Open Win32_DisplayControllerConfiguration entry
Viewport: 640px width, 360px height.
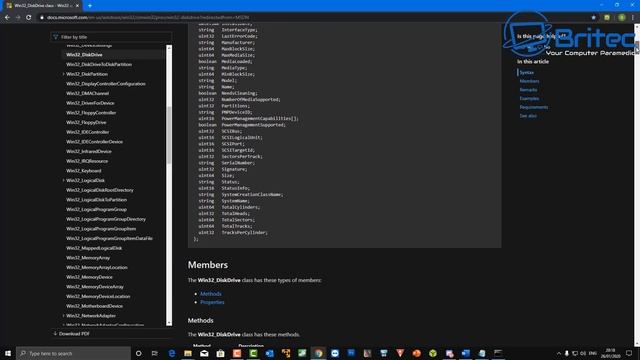(106, 84)
